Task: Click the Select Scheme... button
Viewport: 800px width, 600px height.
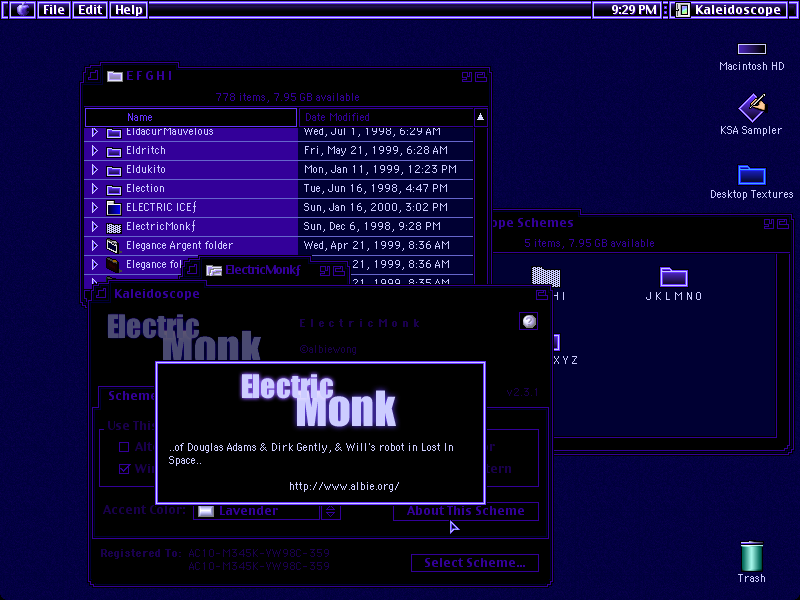Action: coord(475,563)
